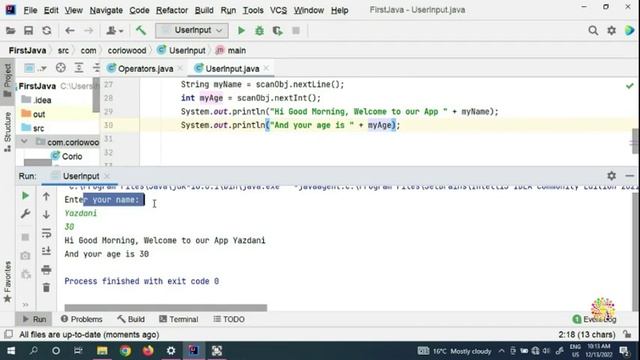Open the Favorites tool window sidebar tab
The image size is (640, 360).
tap(7, 282)
